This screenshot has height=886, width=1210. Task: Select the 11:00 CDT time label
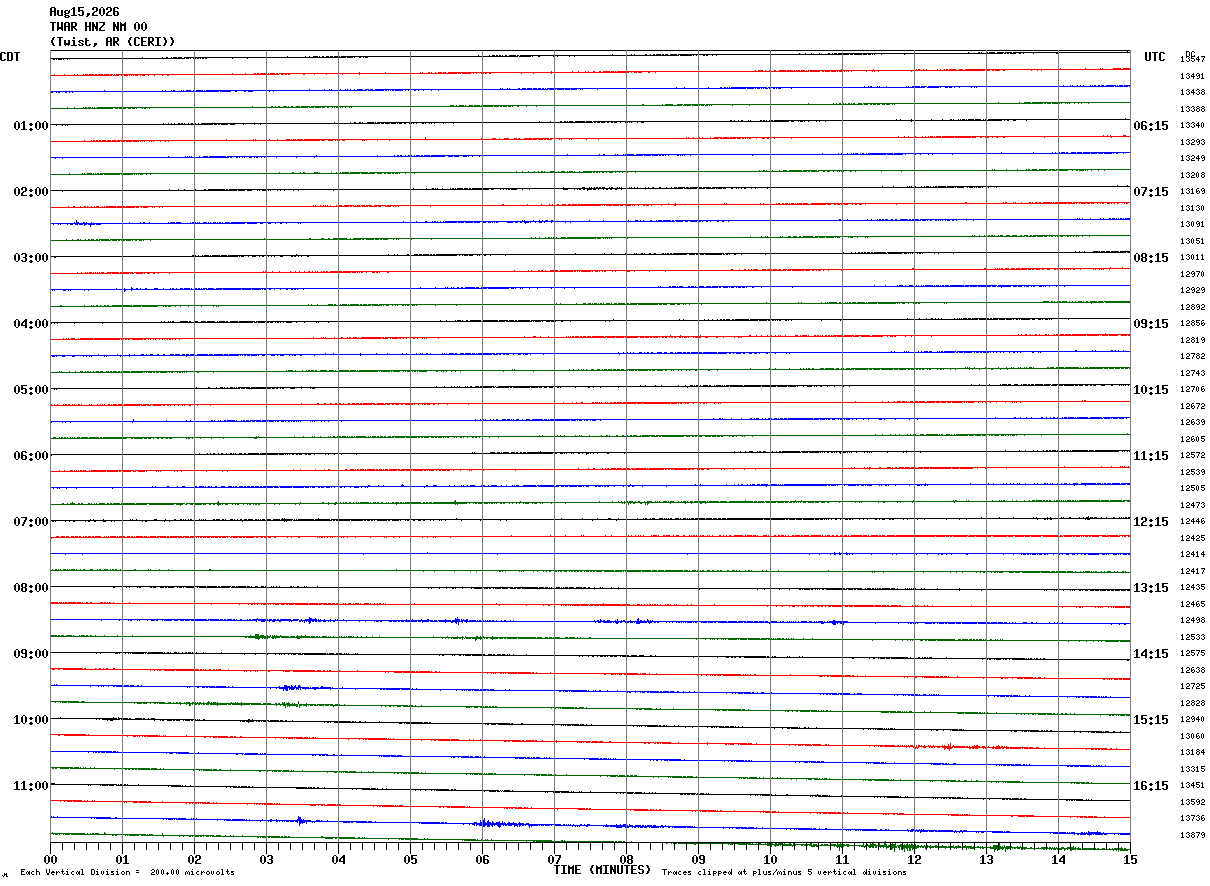pos(30,786)
